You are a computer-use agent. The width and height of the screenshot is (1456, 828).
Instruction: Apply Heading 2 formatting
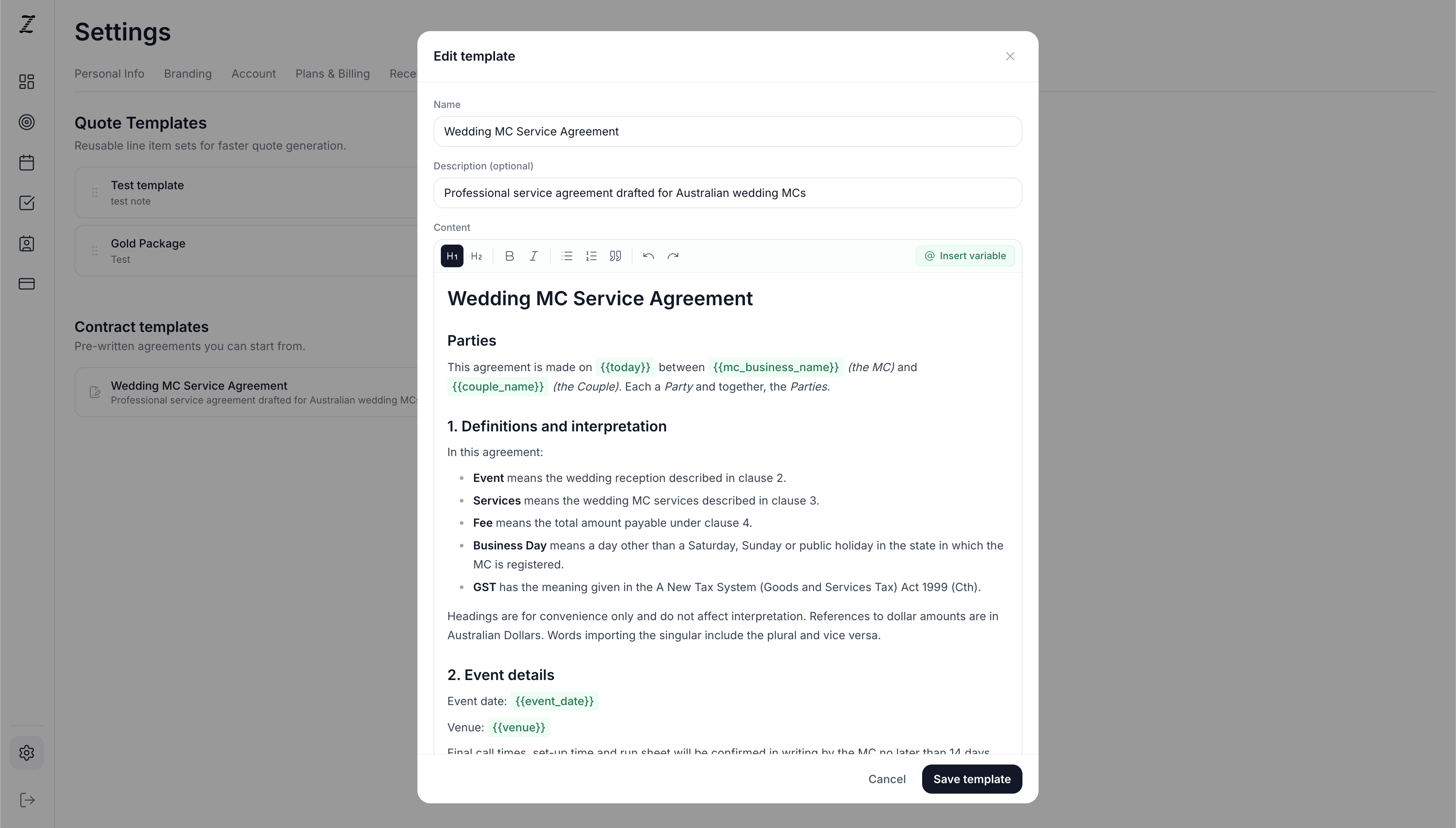point(476,256)
